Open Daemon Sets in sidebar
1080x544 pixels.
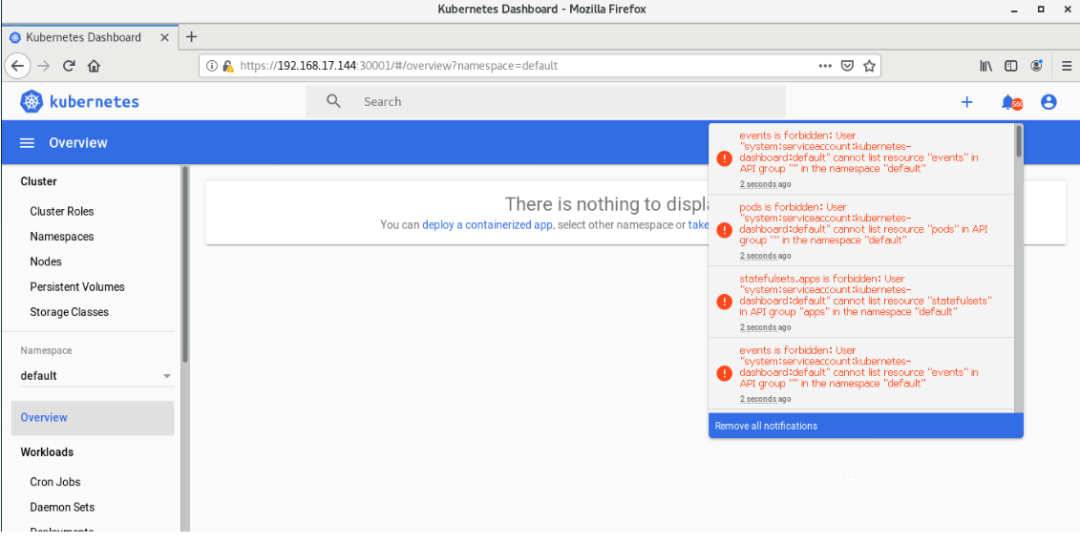pos(62,507)
